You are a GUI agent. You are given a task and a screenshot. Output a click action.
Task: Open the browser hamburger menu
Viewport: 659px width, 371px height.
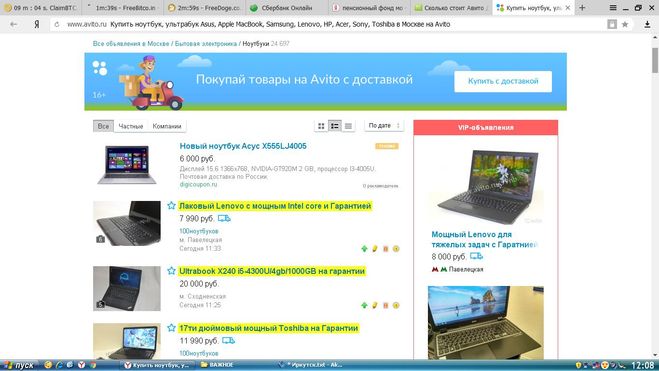[613, 8]
